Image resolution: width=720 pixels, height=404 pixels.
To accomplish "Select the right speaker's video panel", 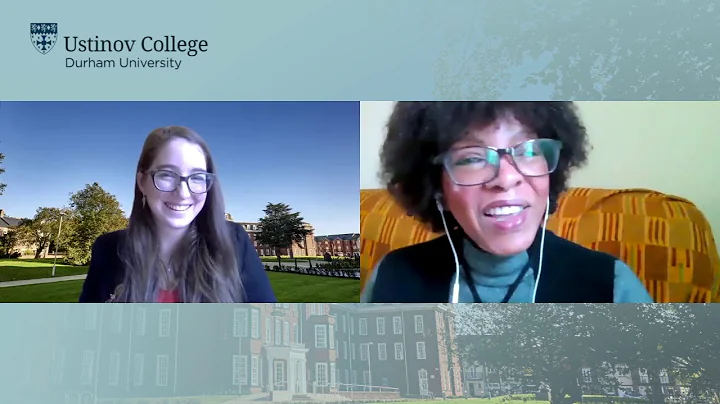I will coord(540,202).
